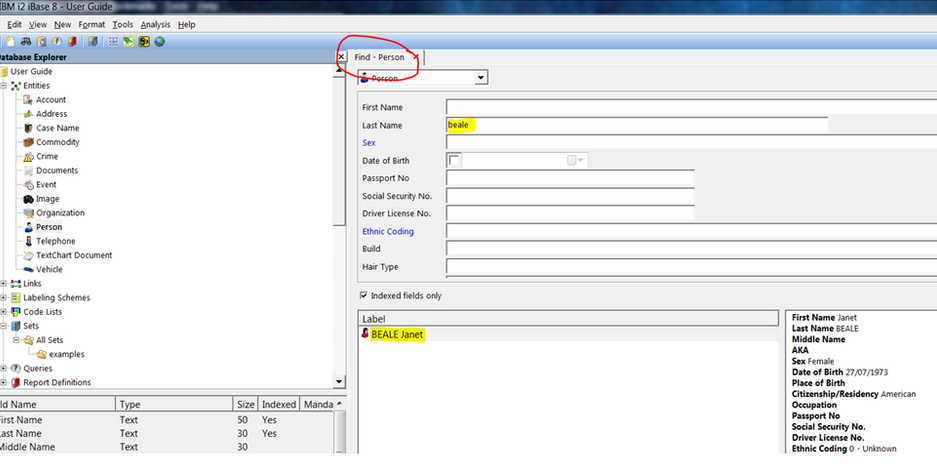The height and width of the screenshot is (464, 937).
Task: Select the Image entity icon
Action: 27,199
